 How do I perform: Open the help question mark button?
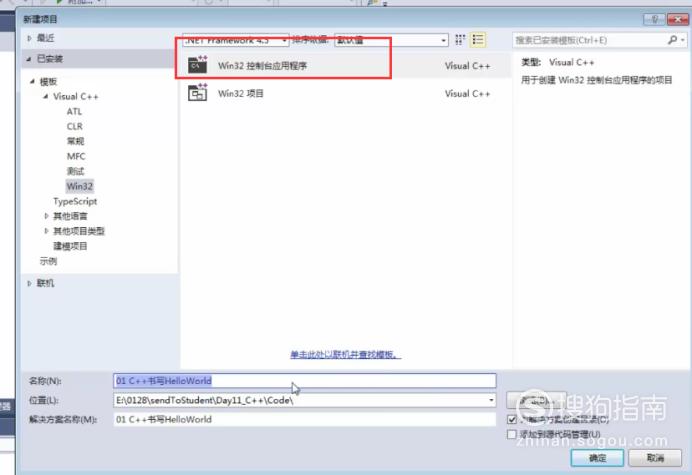654,19
